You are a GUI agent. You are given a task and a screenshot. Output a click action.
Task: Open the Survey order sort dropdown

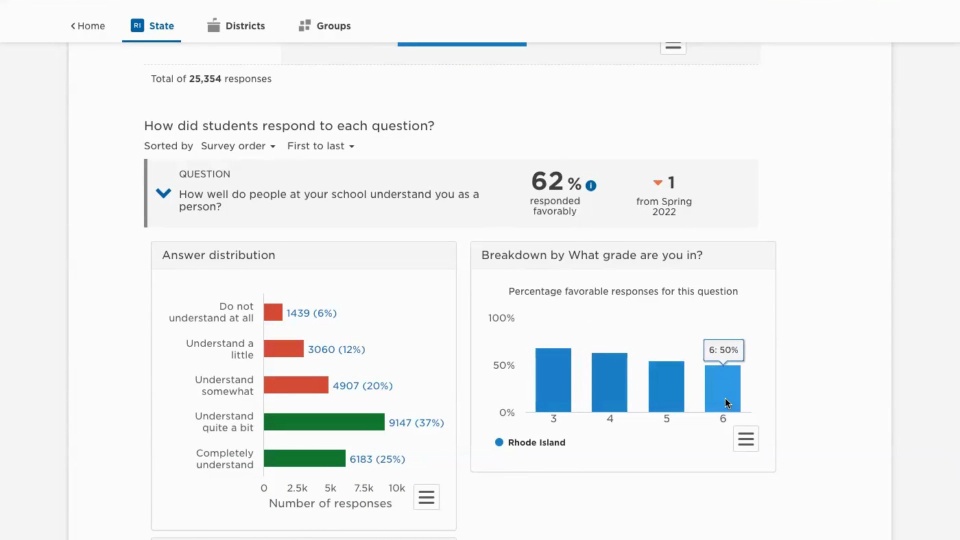(x=238, y=146)
